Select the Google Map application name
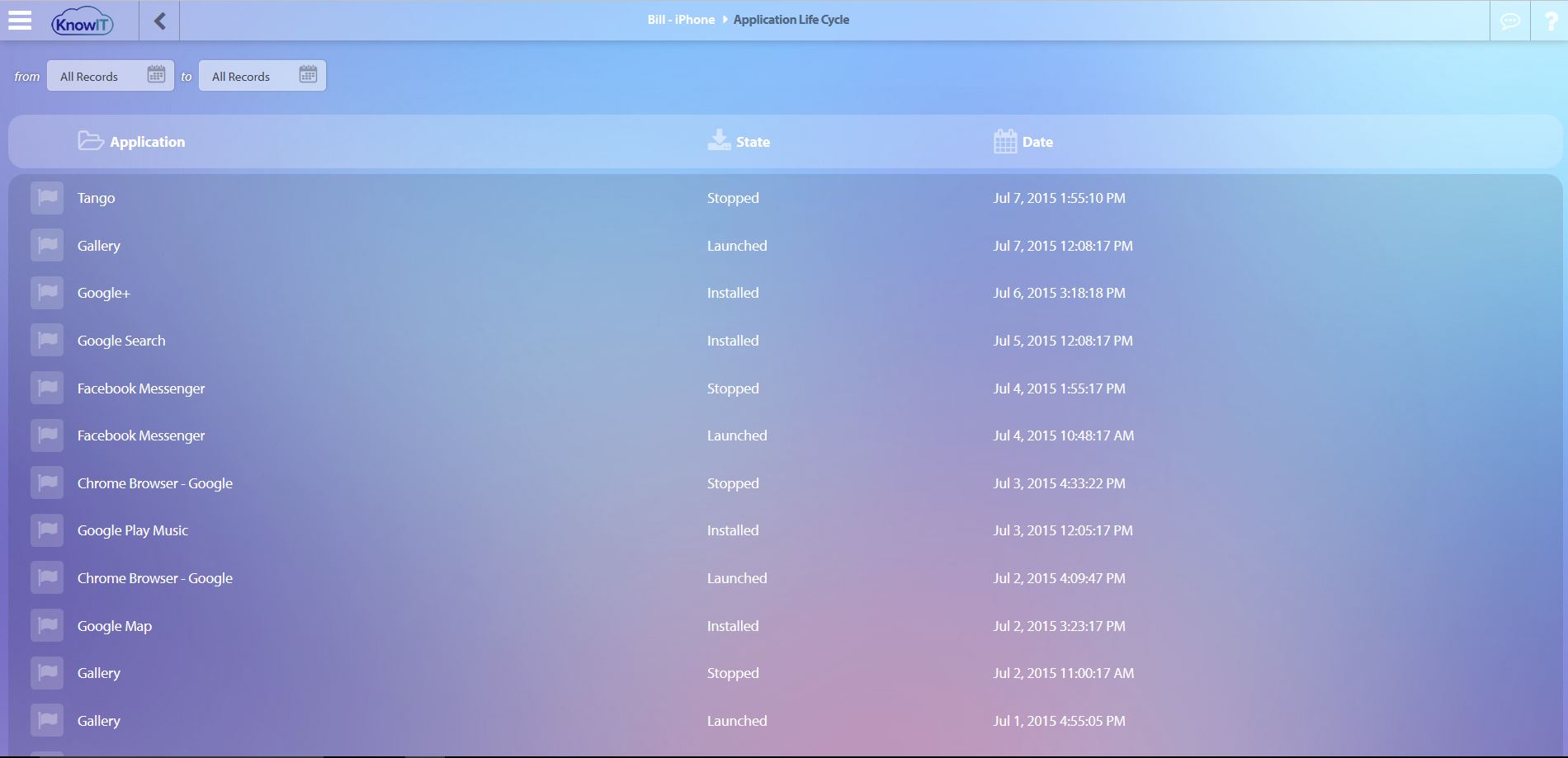Viewport: 1568px width, 758px height. click(115, 626)
